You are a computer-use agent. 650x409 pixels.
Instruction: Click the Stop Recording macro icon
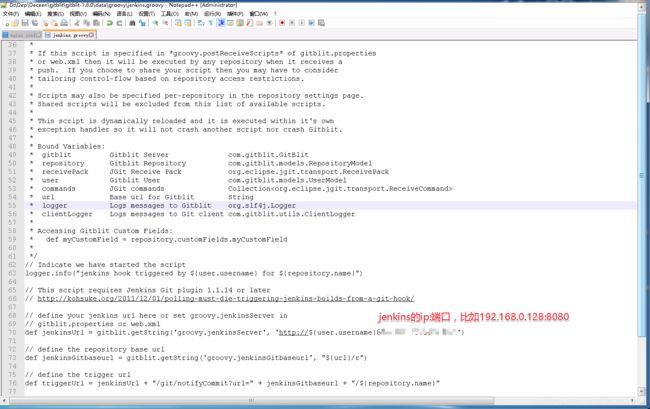[292, 23]
